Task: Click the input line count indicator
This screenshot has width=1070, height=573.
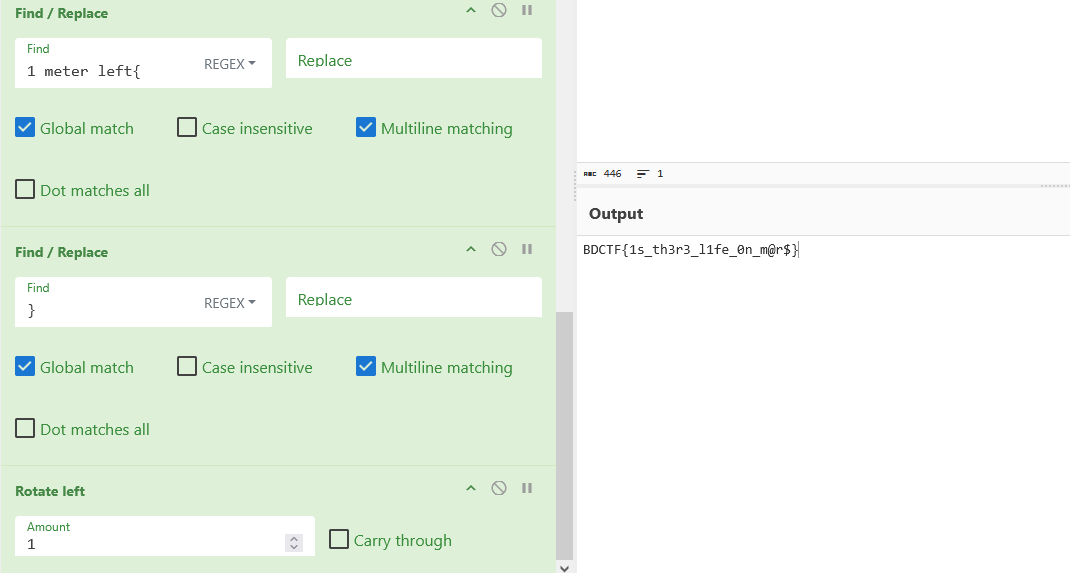Action: click(650, 174)
